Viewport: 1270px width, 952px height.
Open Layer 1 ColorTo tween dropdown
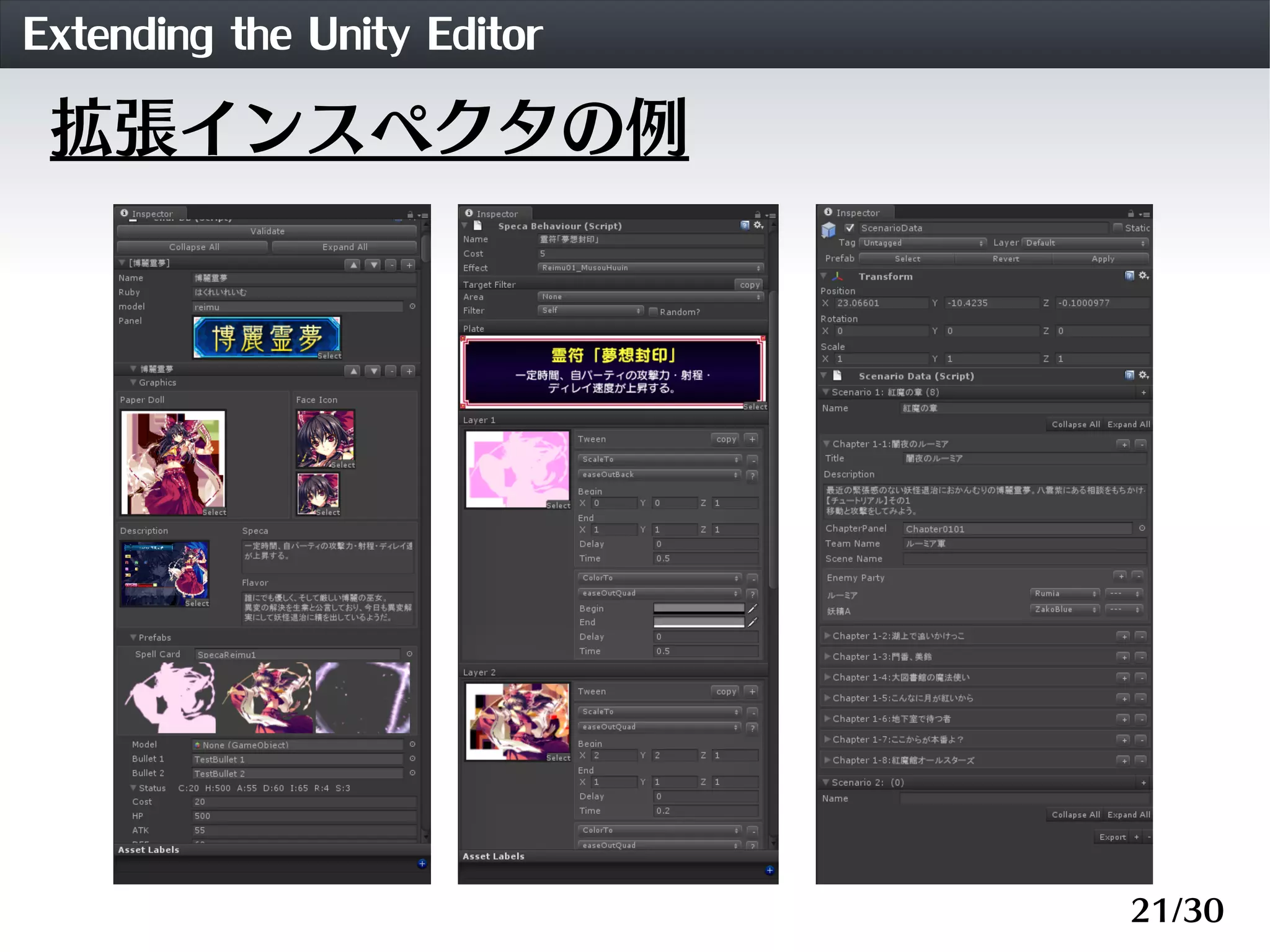(660, 578)
